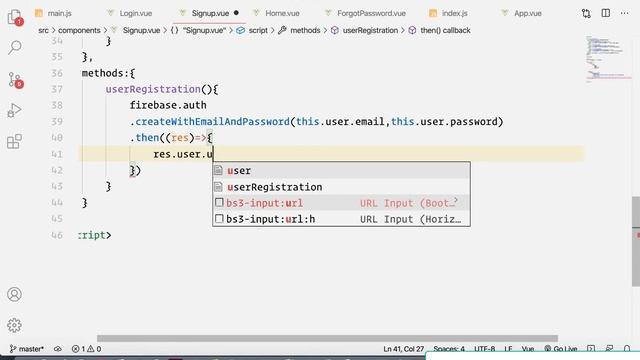640x360 pixels.
Task: Click the master branch status item
Action: pyautogui.click(x=27, y=349)
